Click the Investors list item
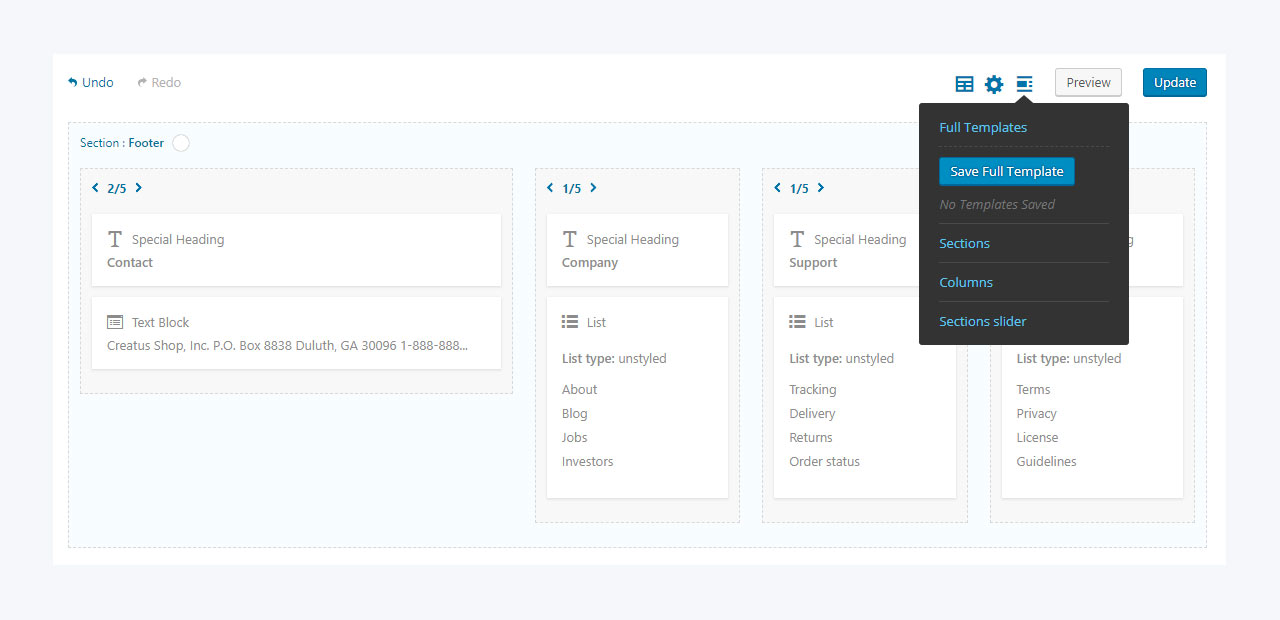This screenshot has width=1280, height=620. [x=588, y=462]
